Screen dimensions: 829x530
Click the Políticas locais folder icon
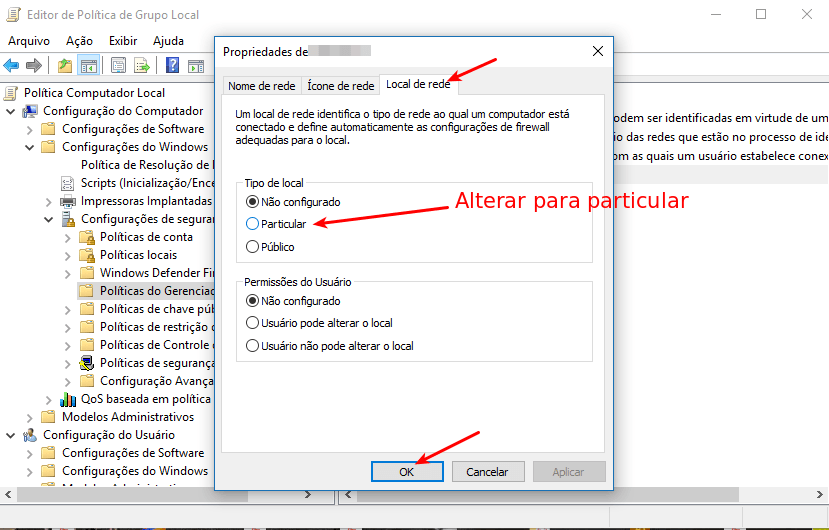[x=87, y=255]
